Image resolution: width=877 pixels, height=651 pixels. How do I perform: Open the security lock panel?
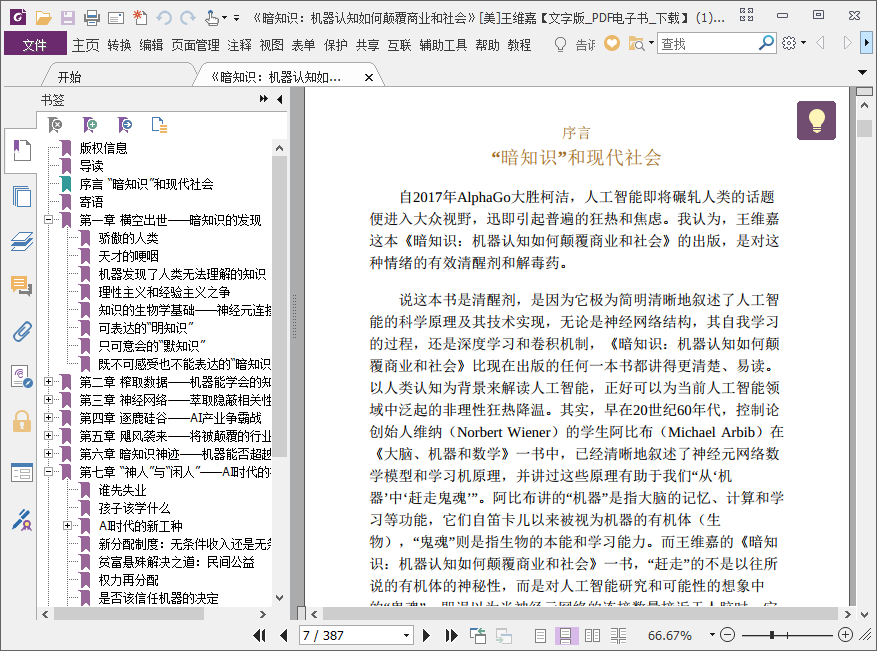pyautogui.click(x=22, y=421)
